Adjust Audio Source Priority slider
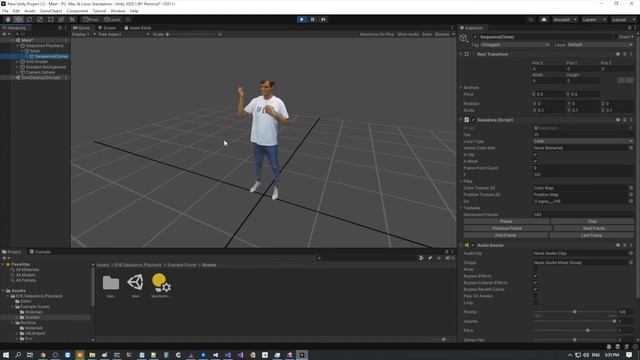Viewport: 640px width, 360px height. (x=574, y=312)
